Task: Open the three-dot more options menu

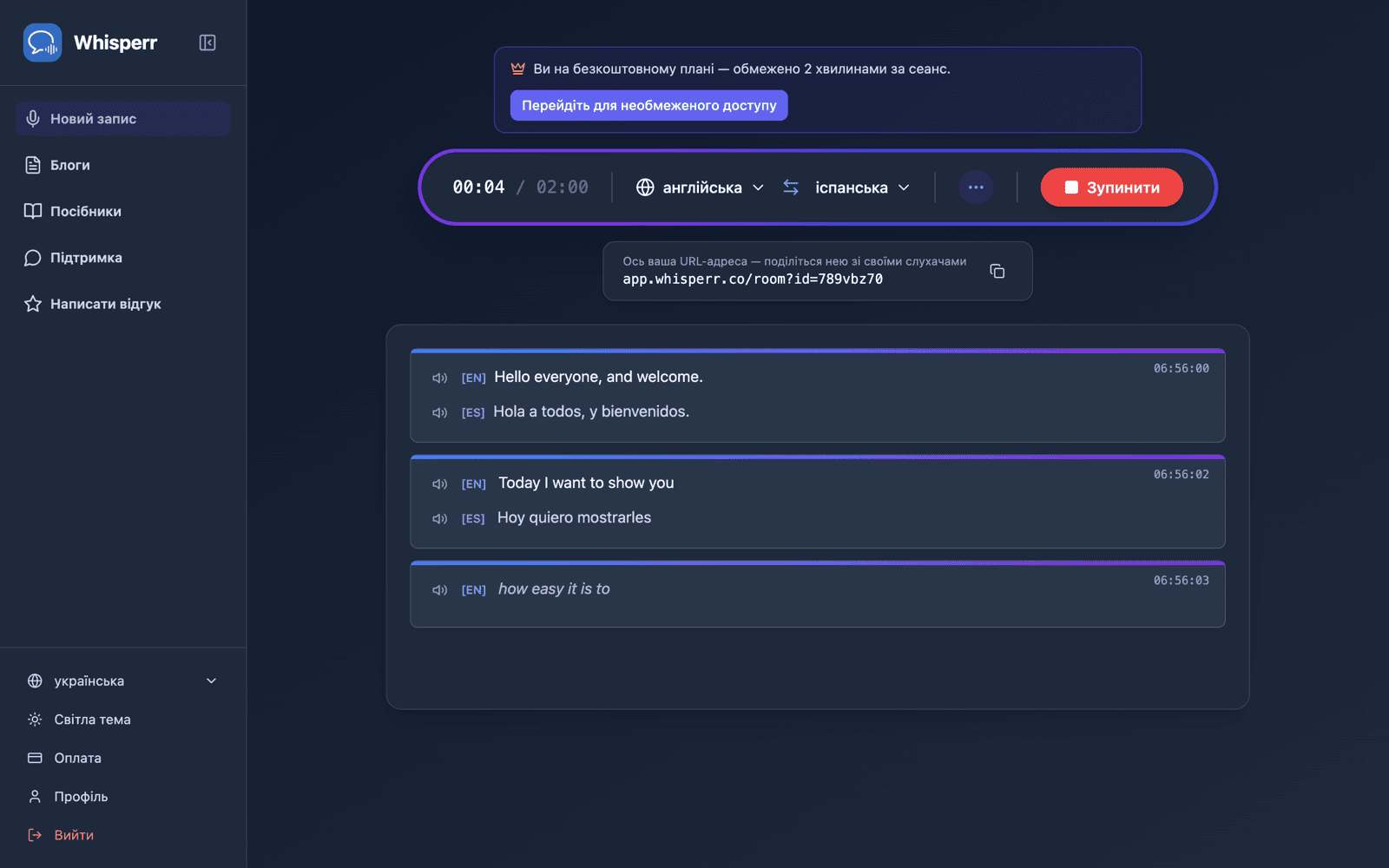Action: (976, 187)
